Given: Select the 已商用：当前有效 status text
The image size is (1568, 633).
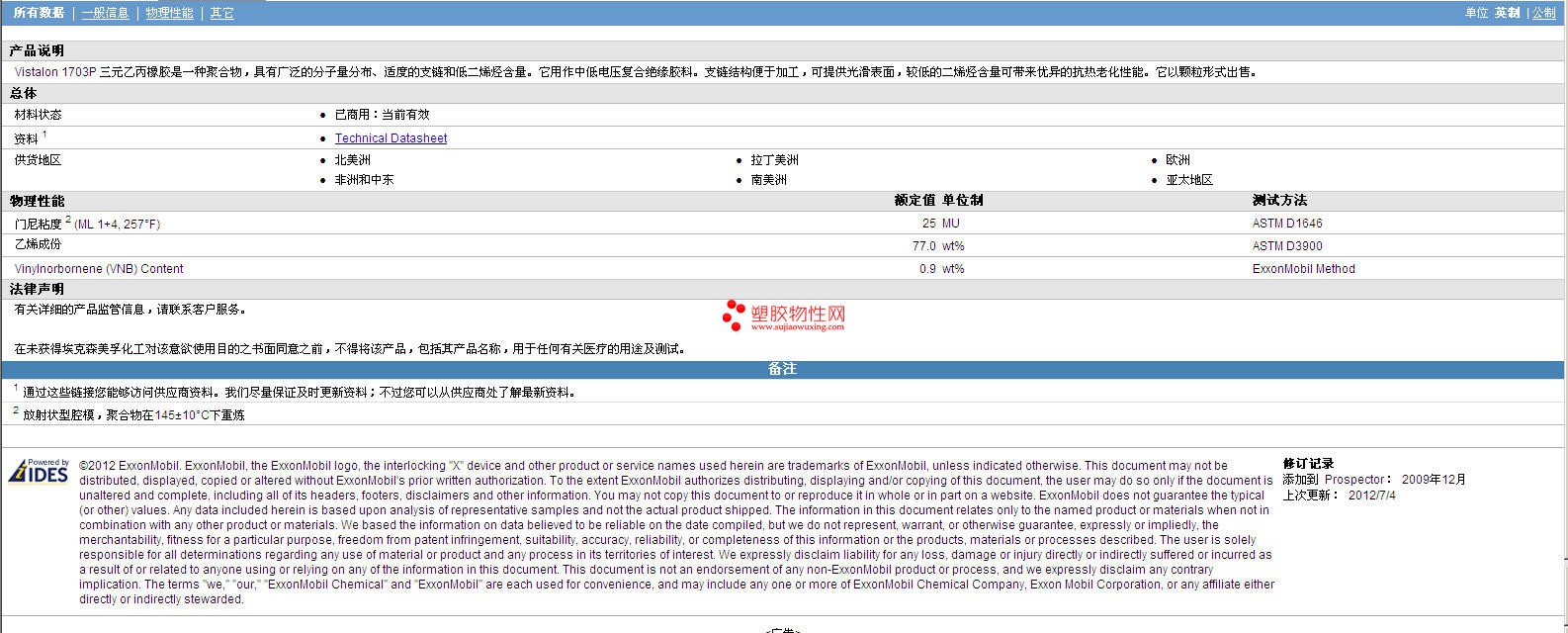Looking at the screenshot, I should coord(382,115).
